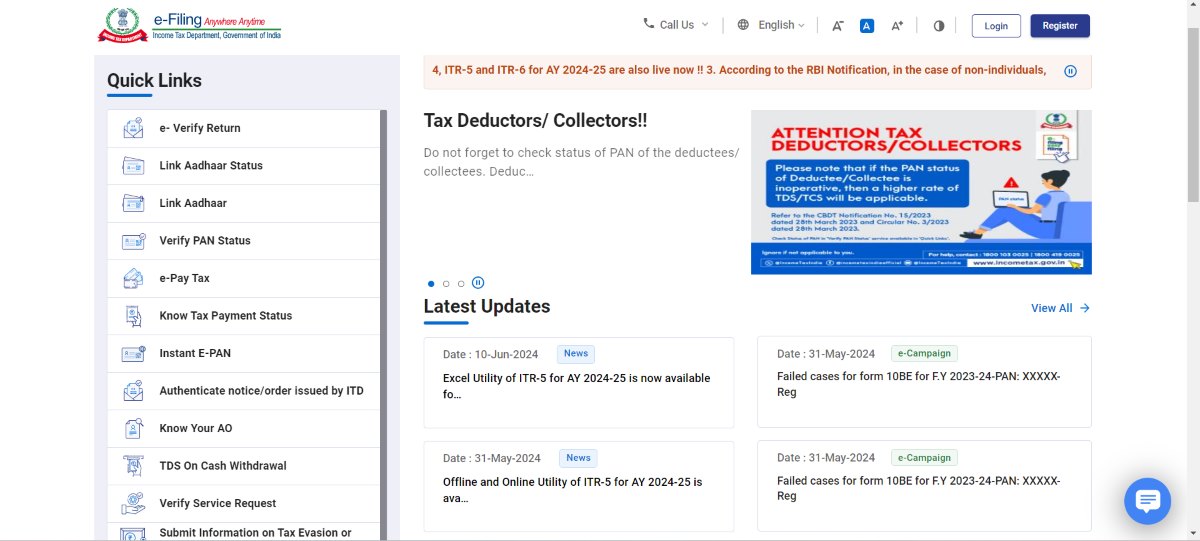Click the Verify PAN Status icon
The height and width of the screenshot is (541, 1200).
[x=133, y=241]
